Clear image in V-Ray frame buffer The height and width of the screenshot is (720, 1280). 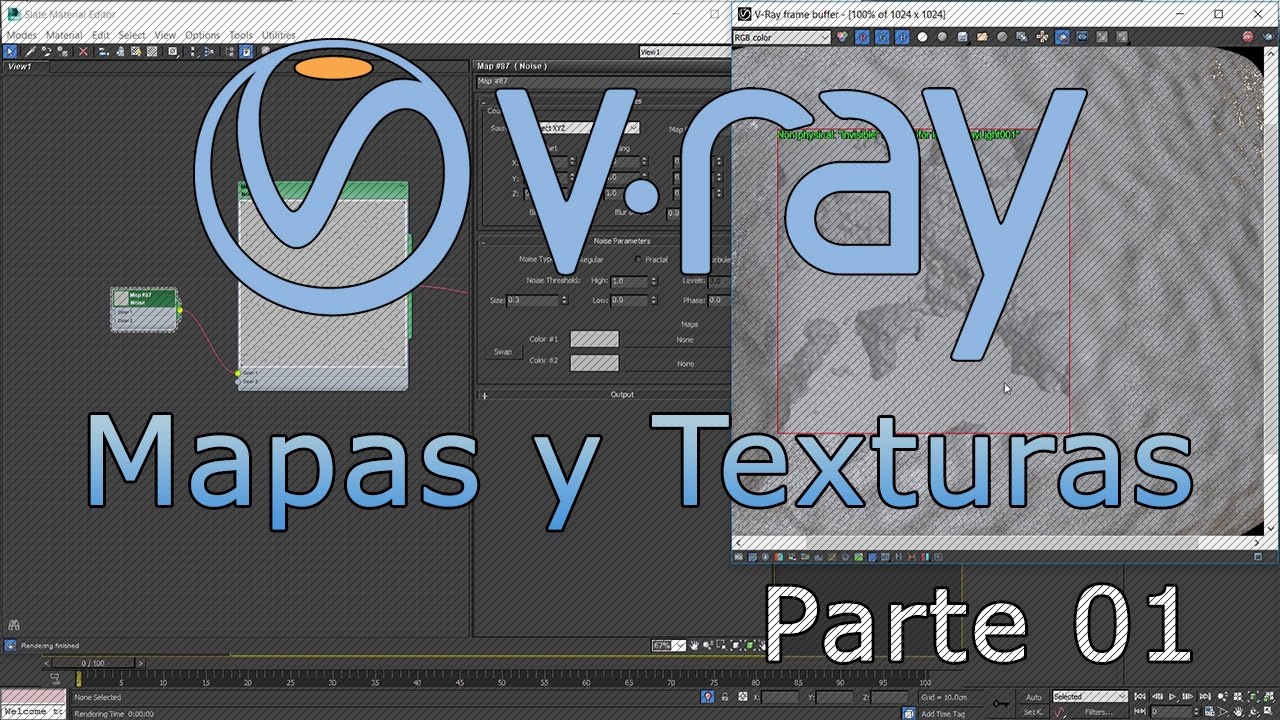point(1002,37)
